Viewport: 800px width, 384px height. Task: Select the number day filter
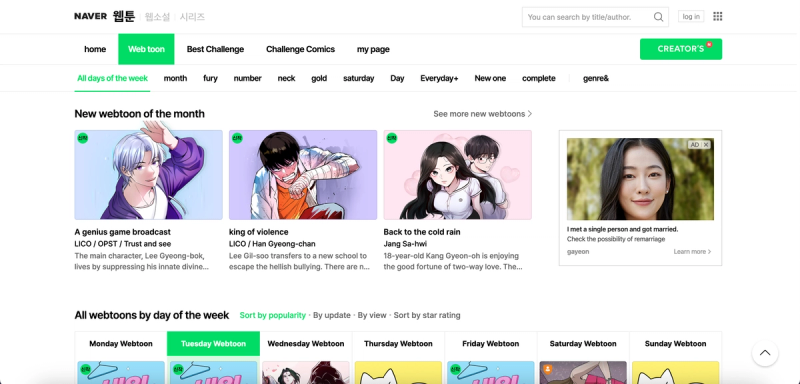point(247,78)
